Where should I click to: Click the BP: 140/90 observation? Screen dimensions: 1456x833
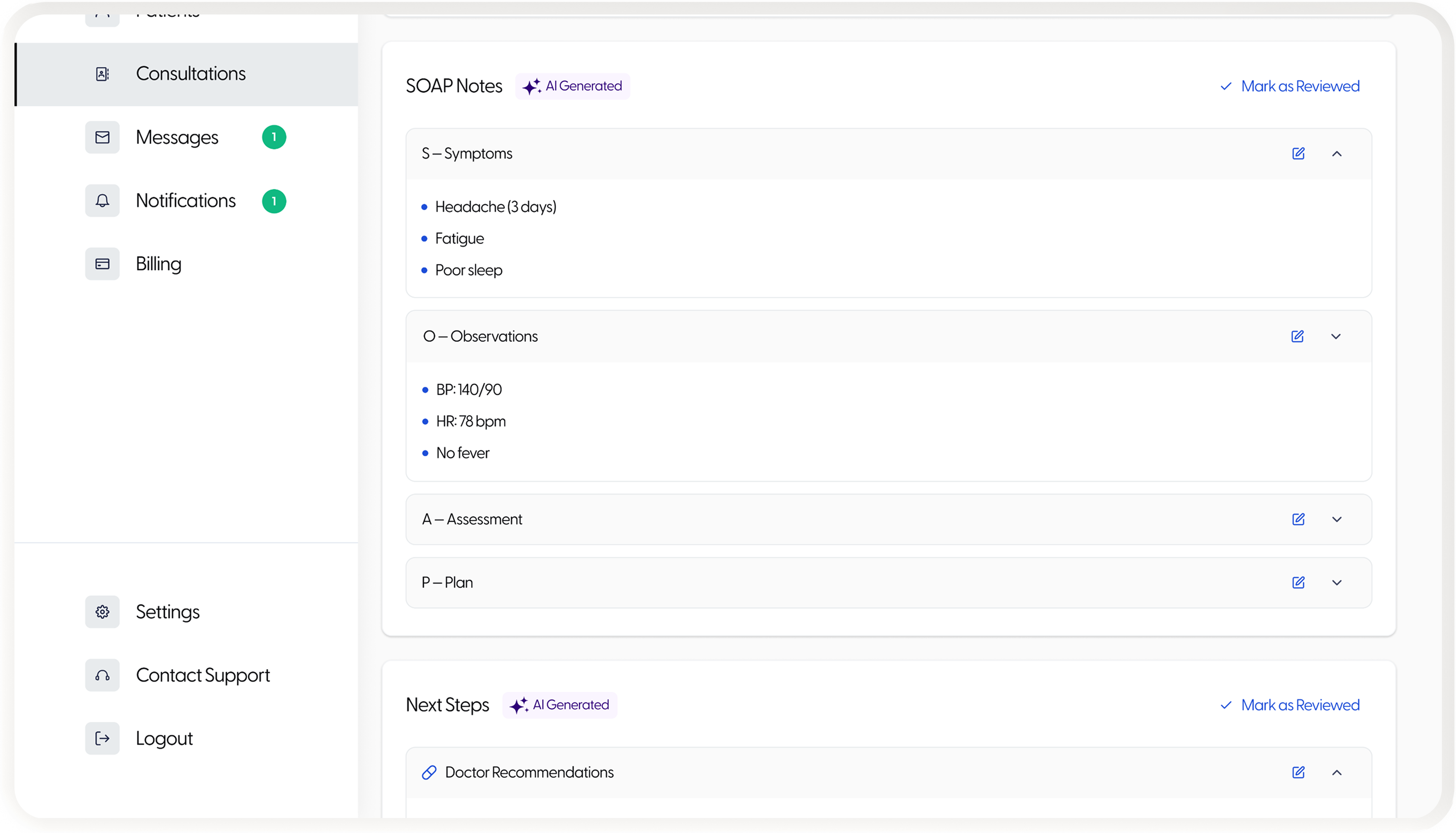(469, 390)
